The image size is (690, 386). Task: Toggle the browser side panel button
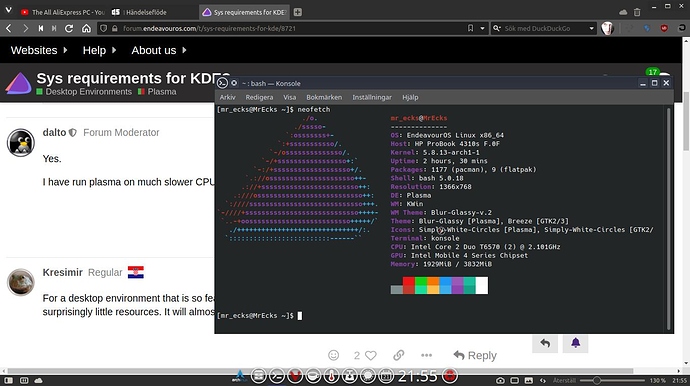coord(8,380)
